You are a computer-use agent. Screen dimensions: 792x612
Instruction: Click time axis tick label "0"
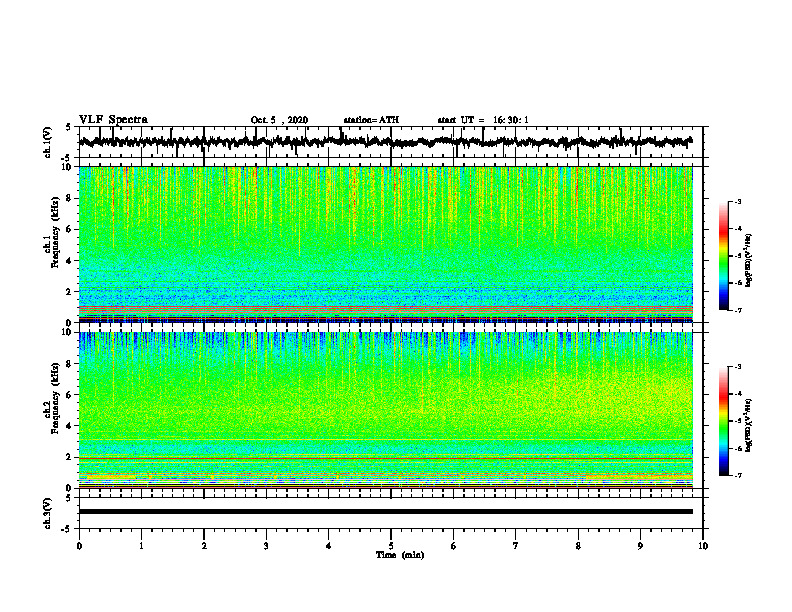[x=79, y=546]
